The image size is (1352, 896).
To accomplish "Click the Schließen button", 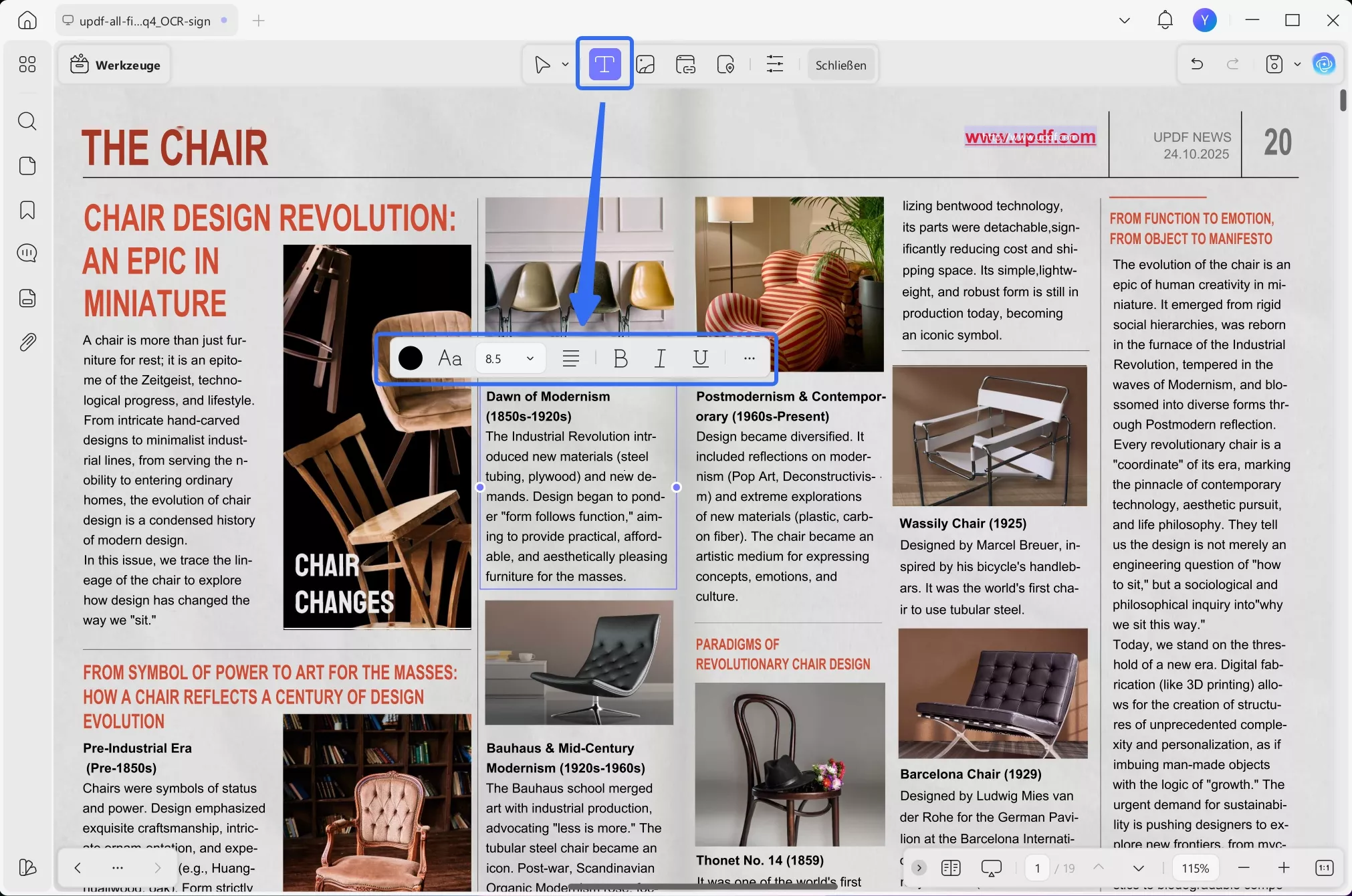I will [x=840, y=65].
